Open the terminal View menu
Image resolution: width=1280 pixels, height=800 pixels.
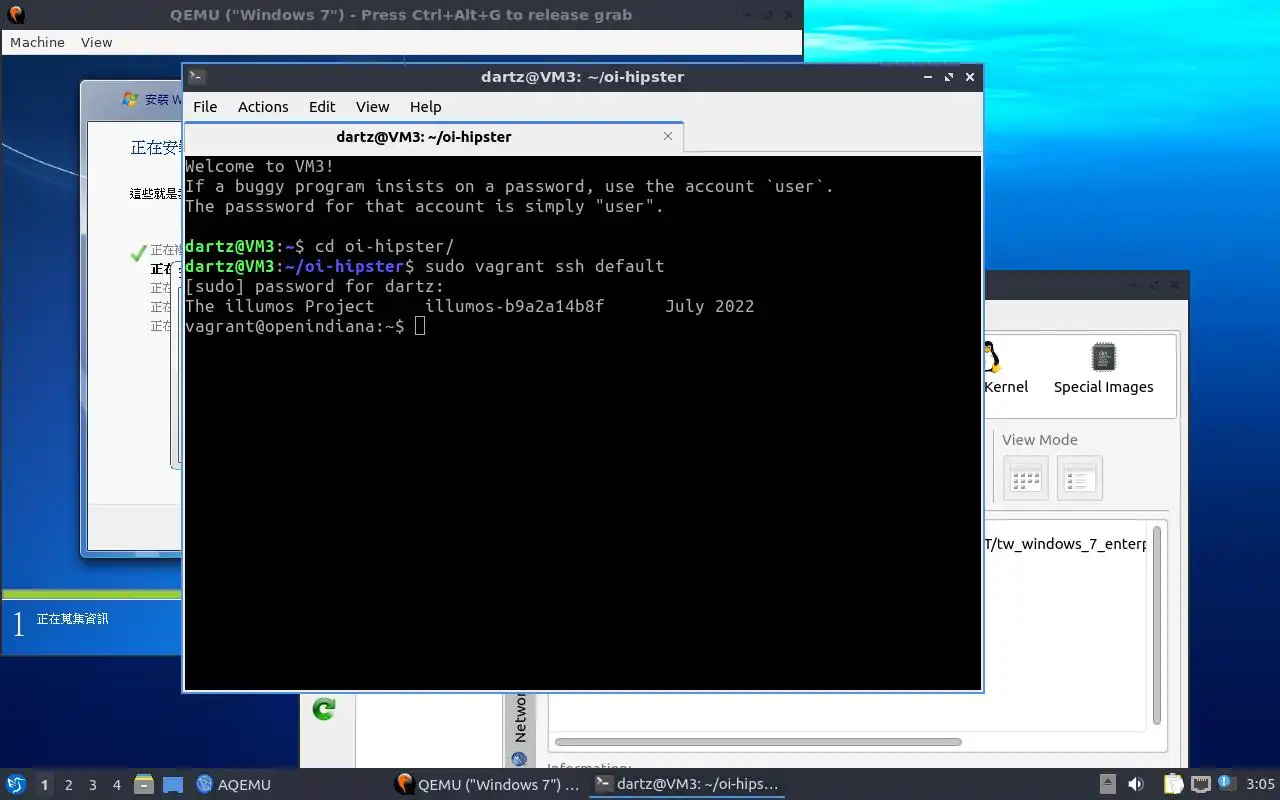(372, 107)
